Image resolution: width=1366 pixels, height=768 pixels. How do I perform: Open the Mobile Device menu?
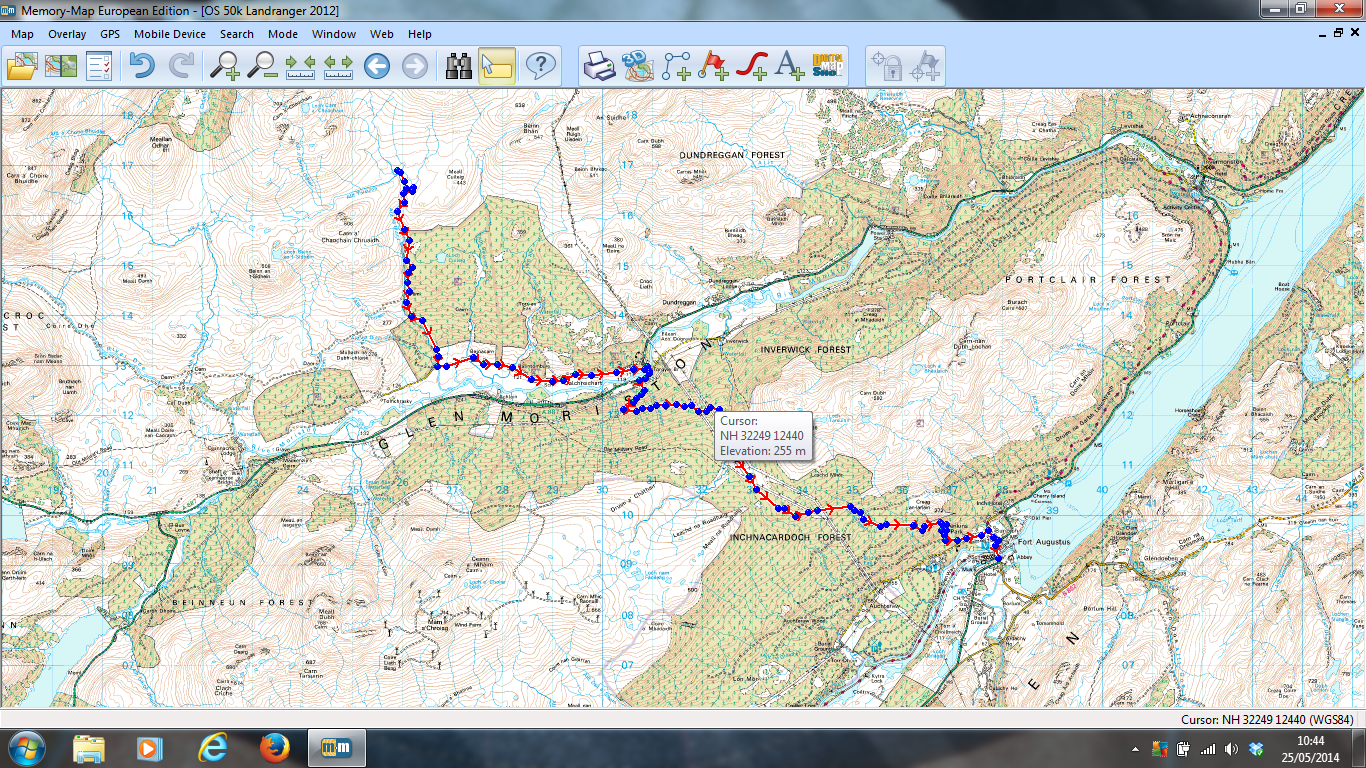[x=170, y=34]
